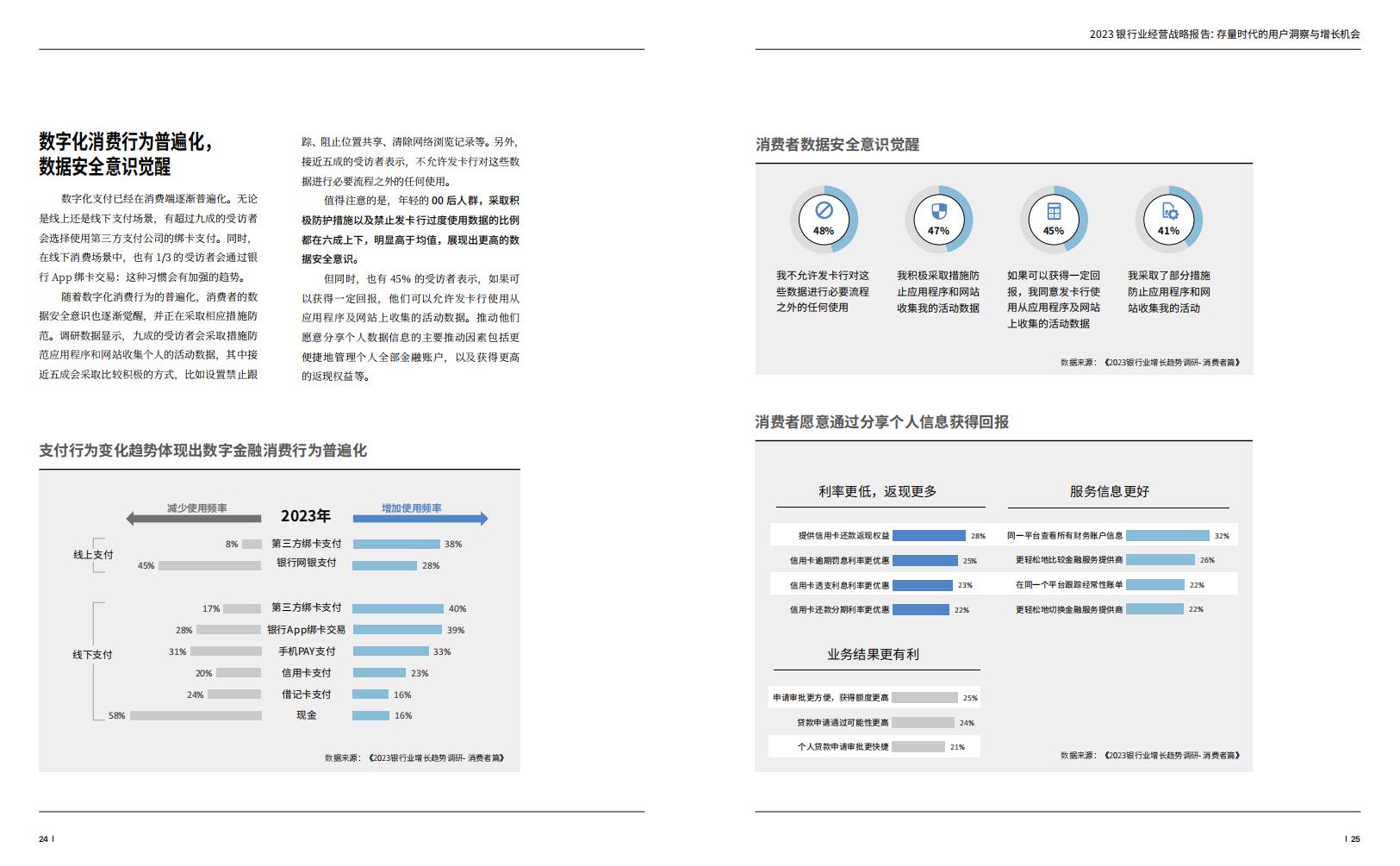1400x866 pixels.
Task: Click the 信用卡还款分期利率更优惠 row
Action: point(879,609)
